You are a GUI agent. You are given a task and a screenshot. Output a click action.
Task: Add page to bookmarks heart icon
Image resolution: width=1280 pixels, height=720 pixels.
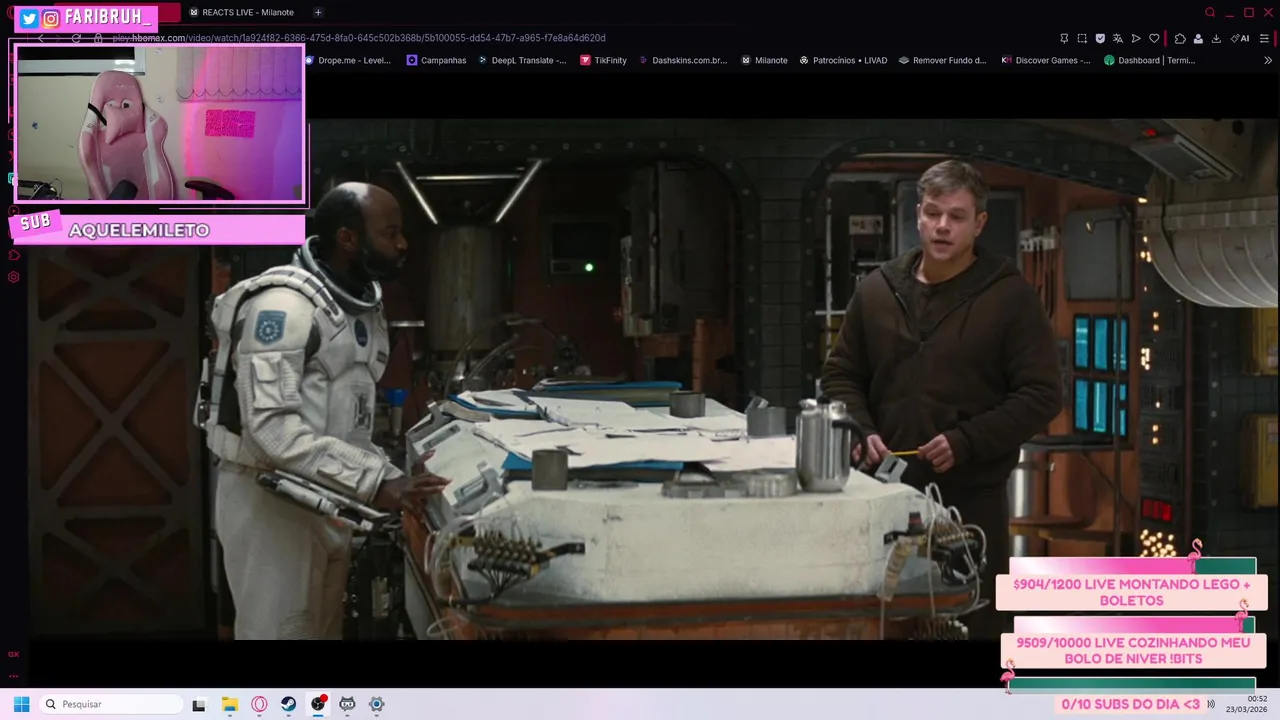(x=1154, y=38)
